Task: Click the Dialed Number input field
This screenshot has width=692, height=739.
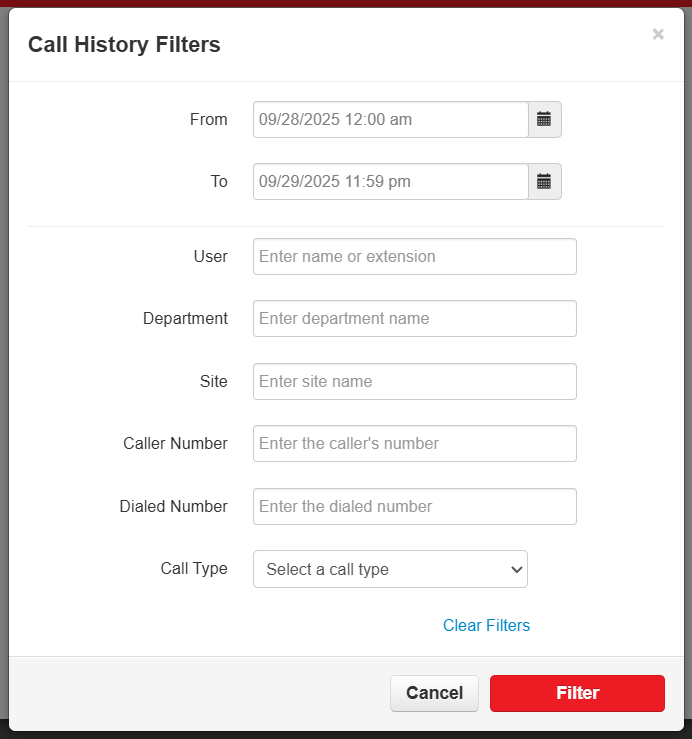Action: point(414,506)
